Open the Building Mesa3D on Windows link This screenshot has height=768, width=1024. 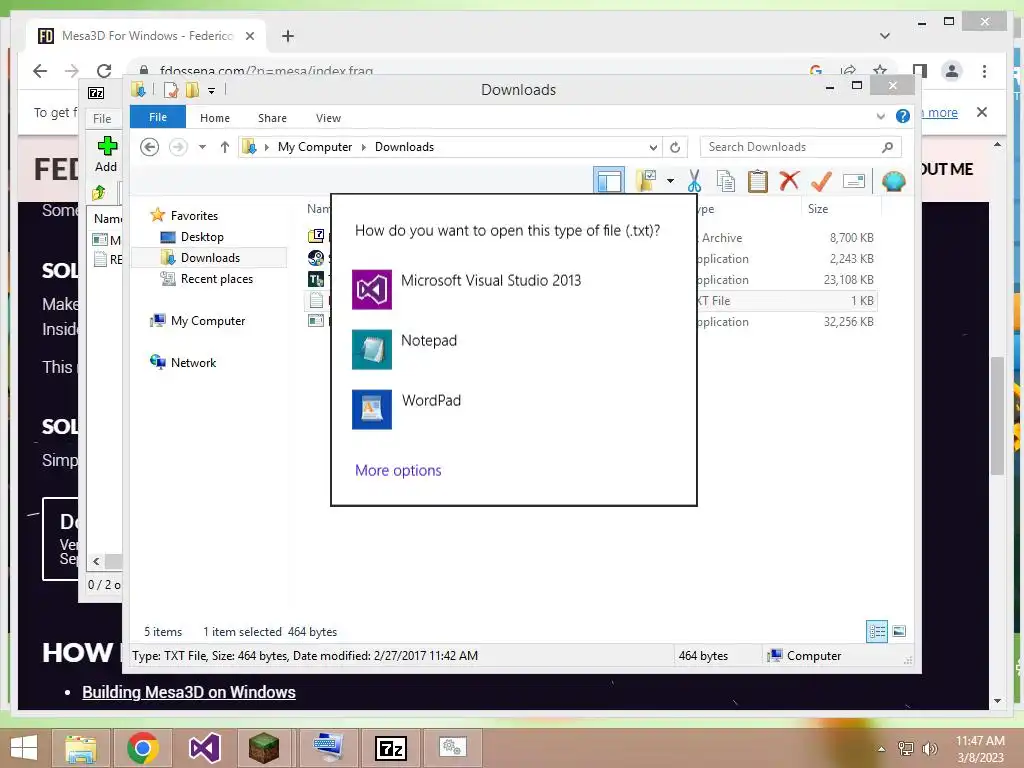pos(189,692)
